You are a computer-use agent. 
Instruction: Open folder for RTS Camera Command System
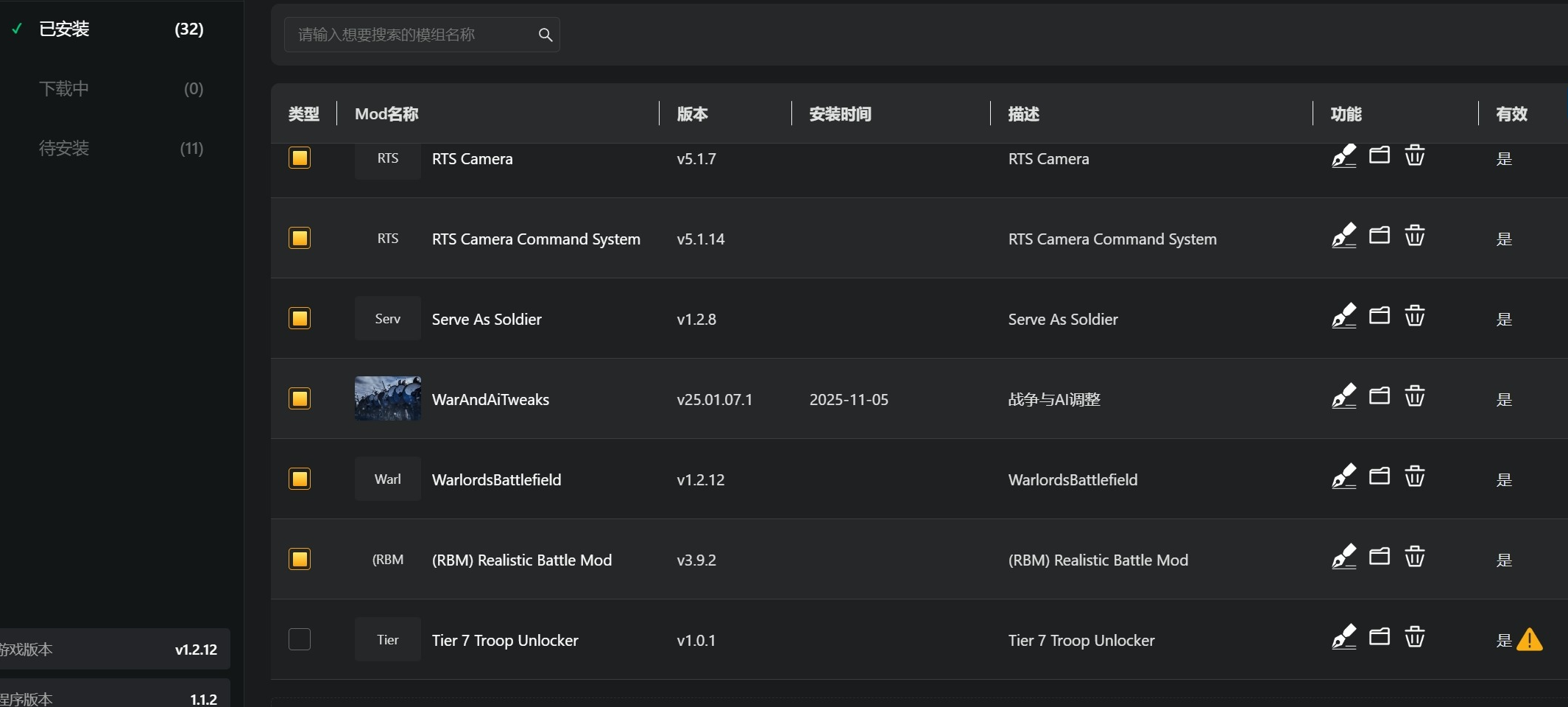pos(1379,236)
